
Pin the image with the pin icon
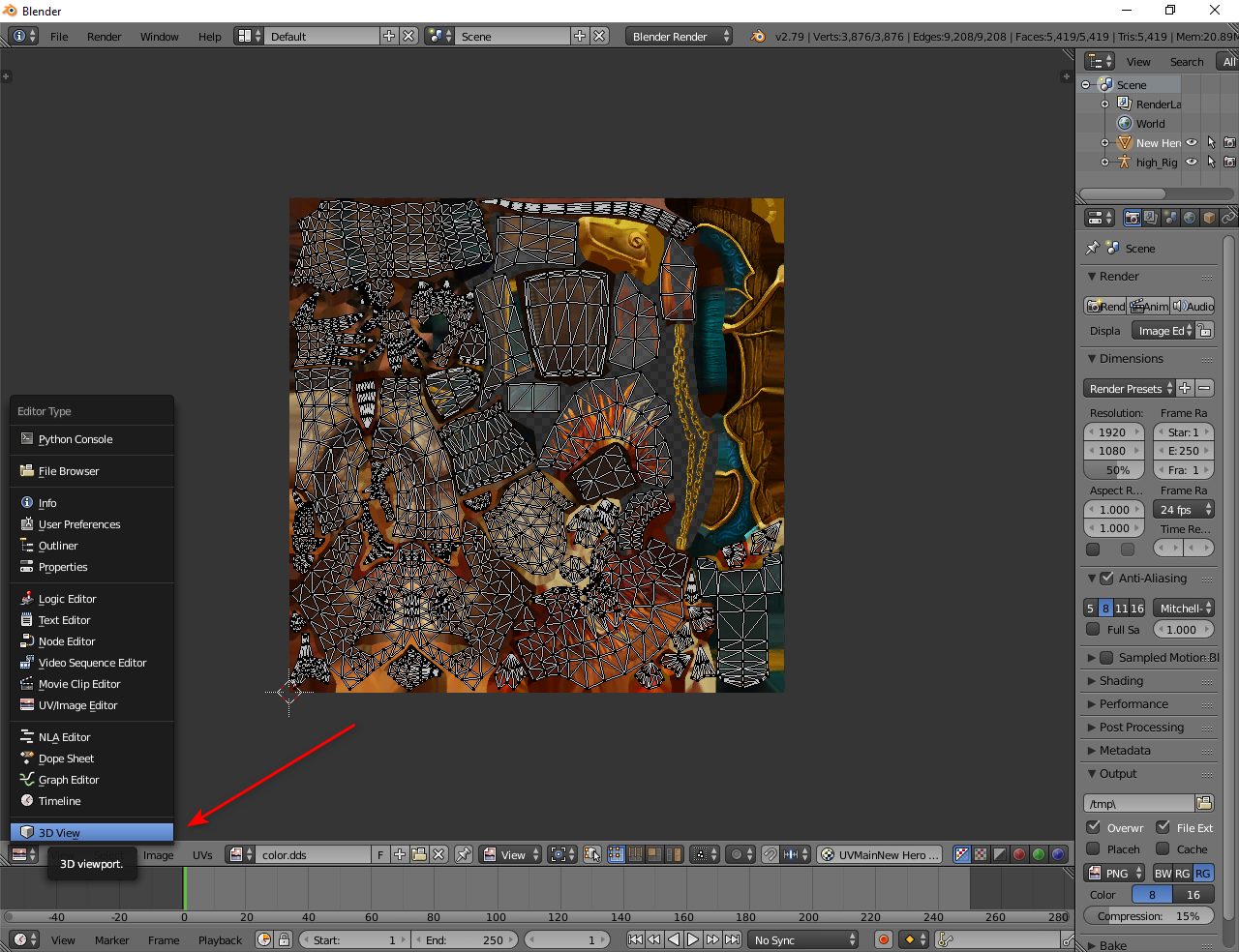[464, 854]
